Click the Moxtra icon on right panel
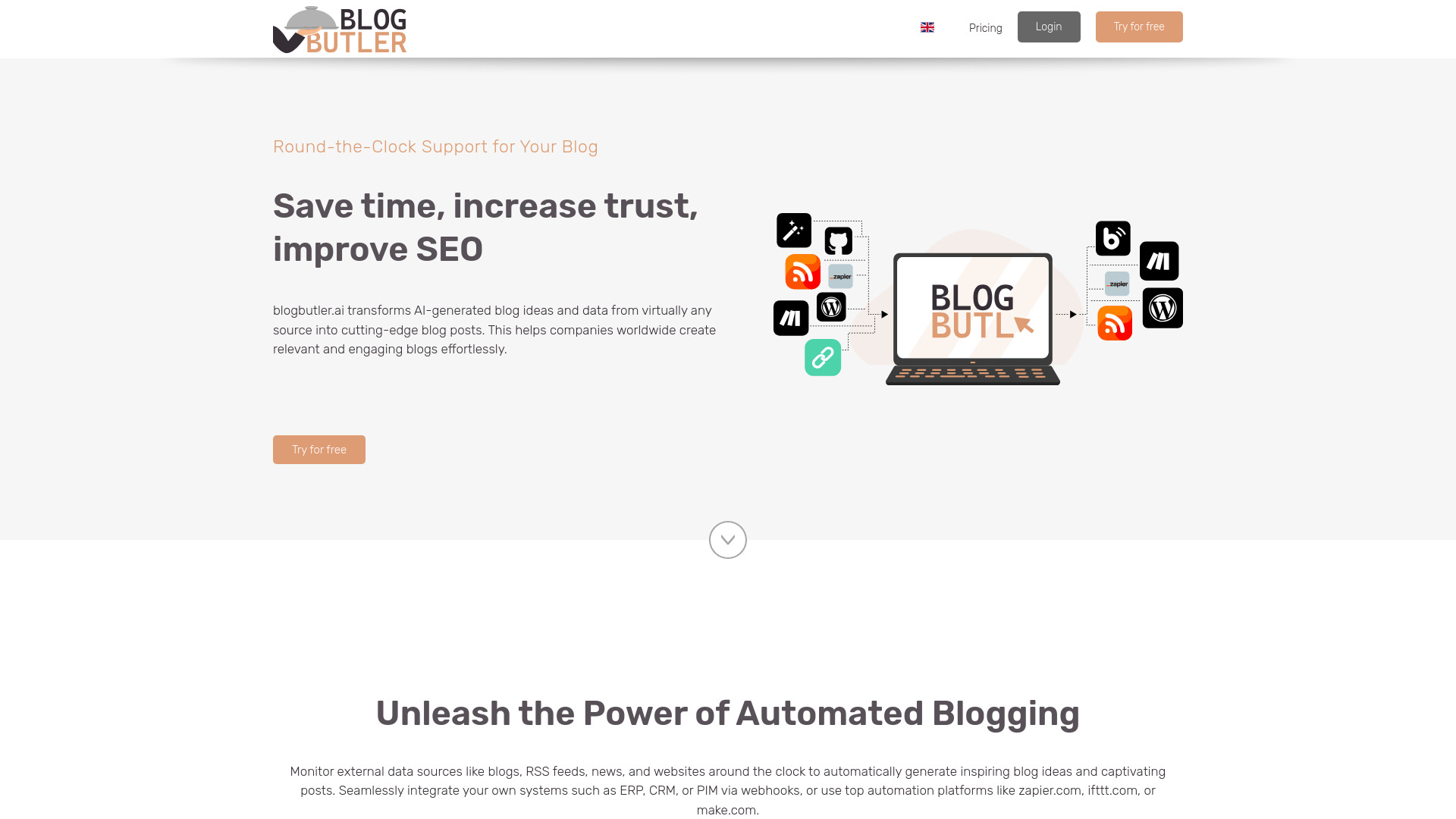The width and height of the screenshot is (1456, 819). (1159, 261)
